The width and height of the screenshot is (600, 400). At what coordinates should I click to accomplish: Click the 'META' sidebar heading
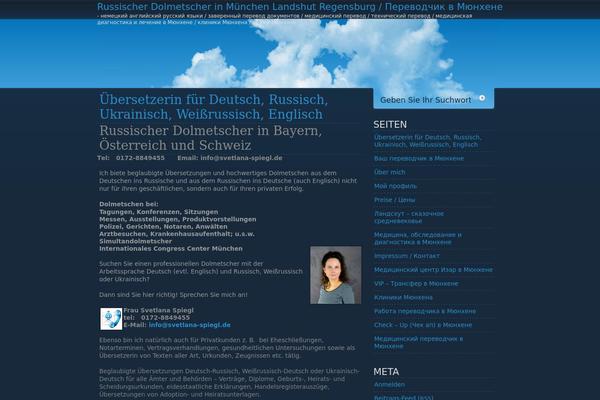point(386,372)
